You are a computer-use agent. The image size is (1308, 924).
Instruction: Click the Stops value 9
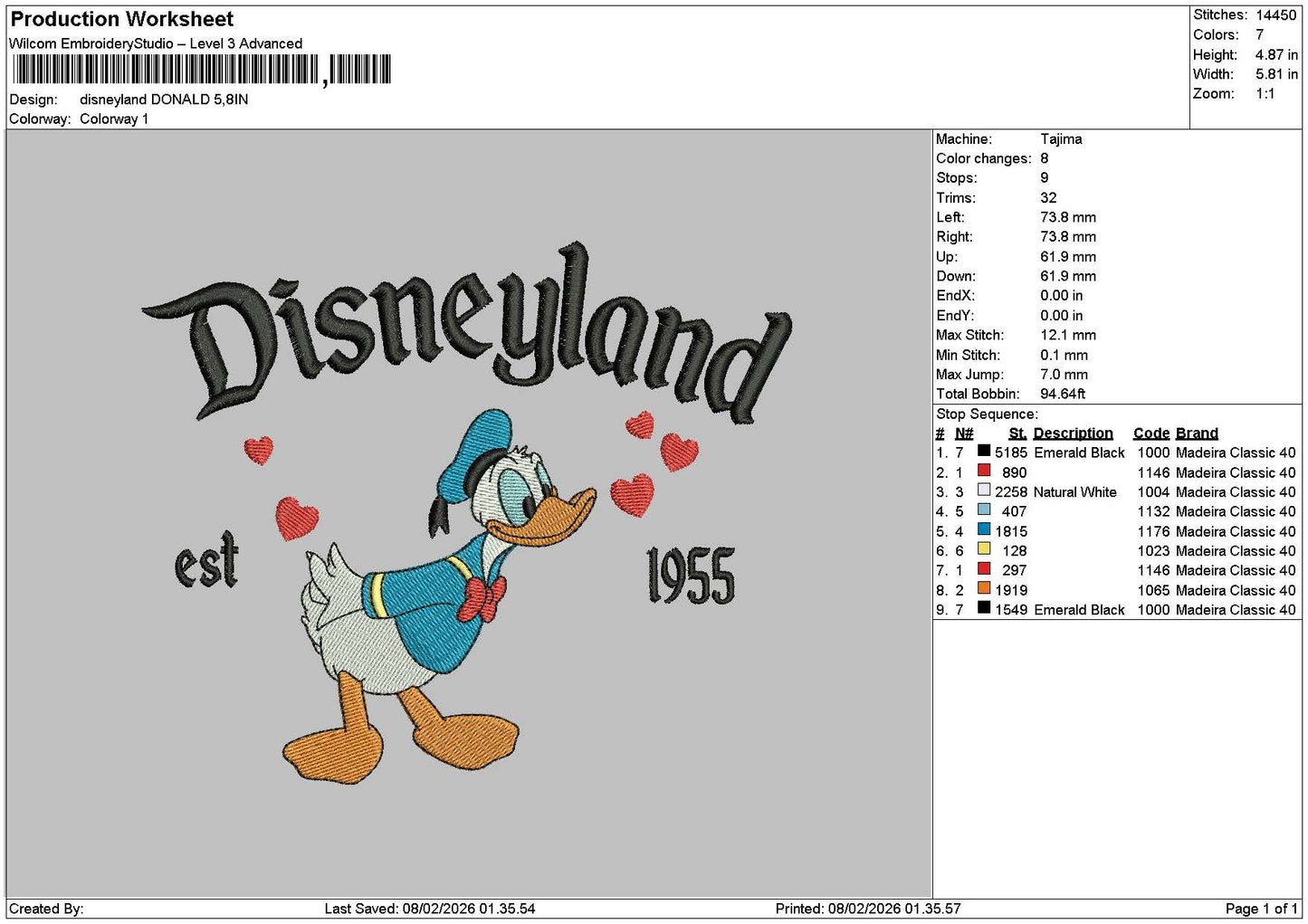tap(1045, 178)
